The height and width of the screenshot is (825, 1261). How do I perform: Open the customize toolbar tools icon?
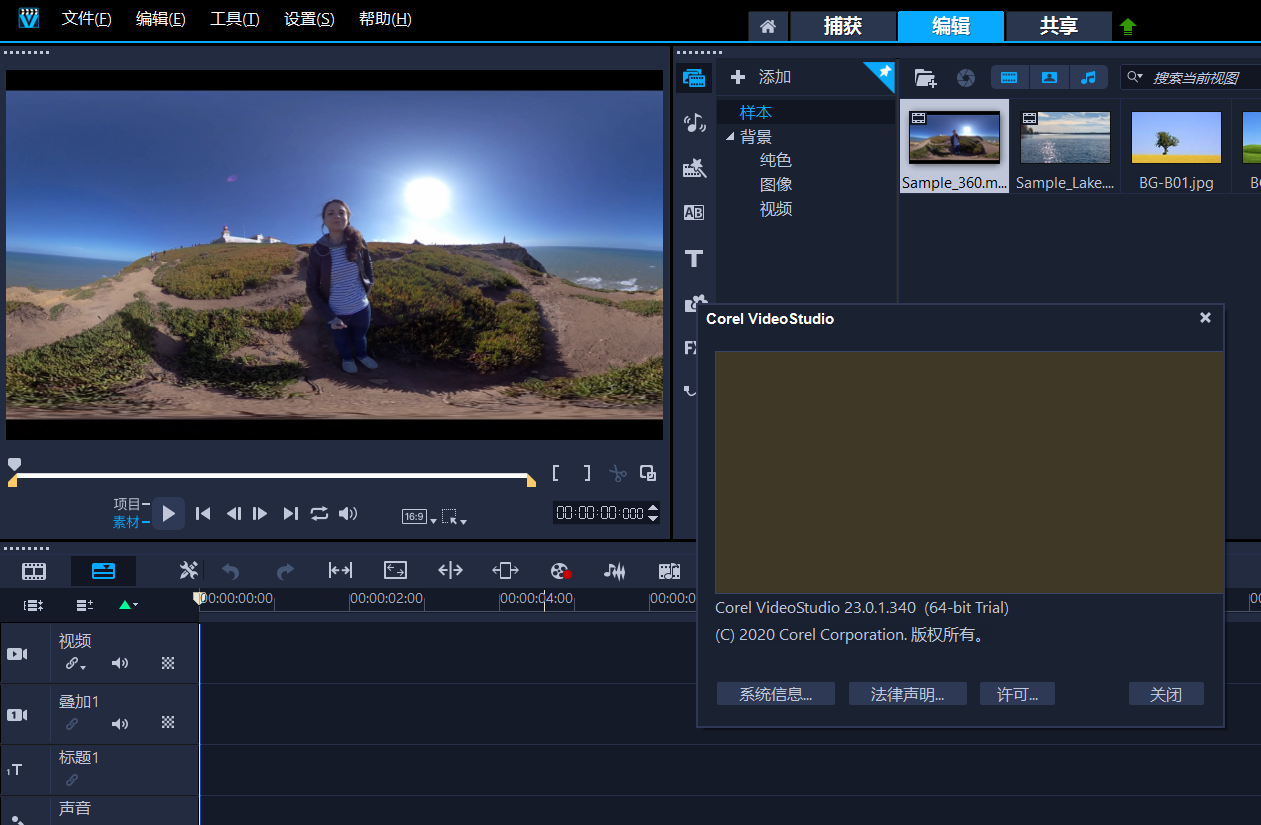pos(188,570)
